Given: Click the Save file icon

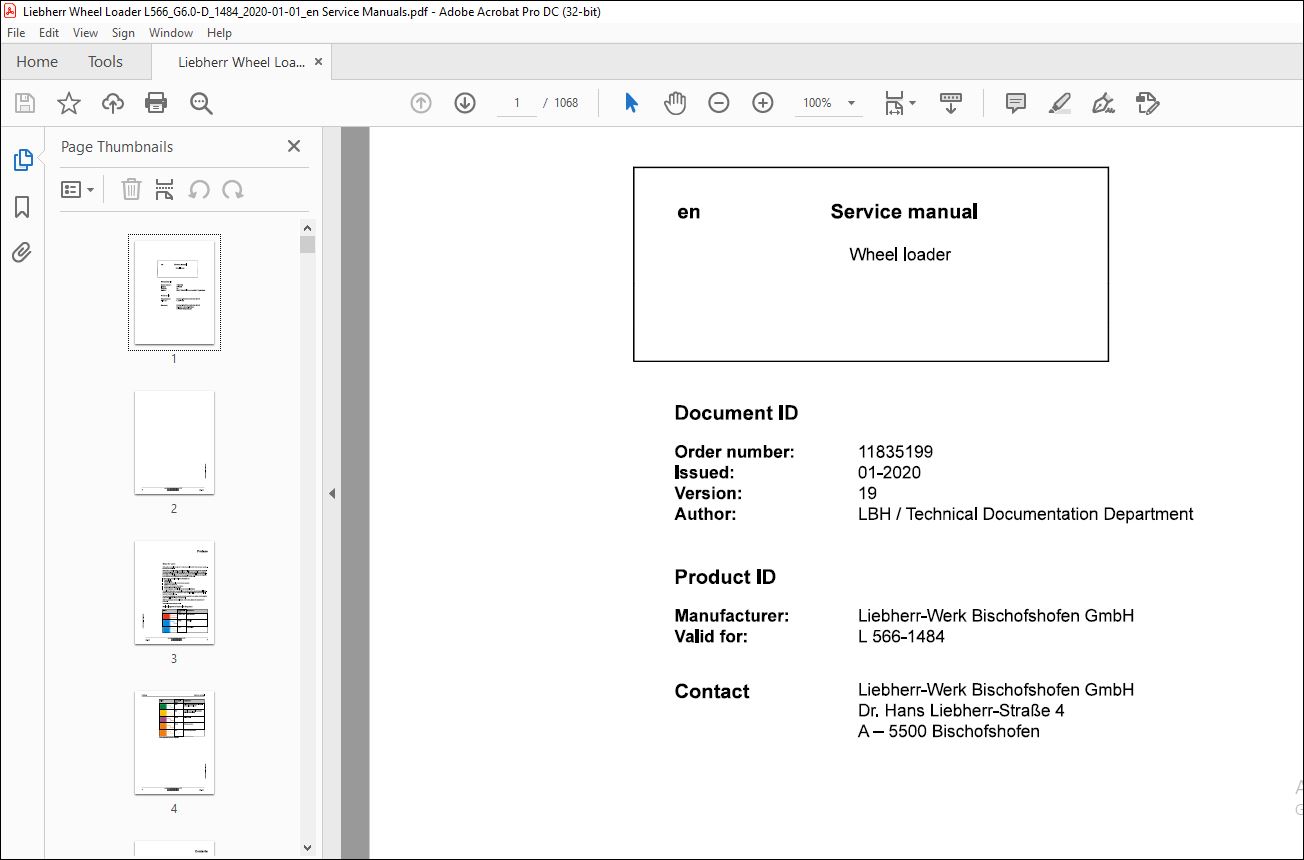Looking at the screenshot, I should point(25,103).
